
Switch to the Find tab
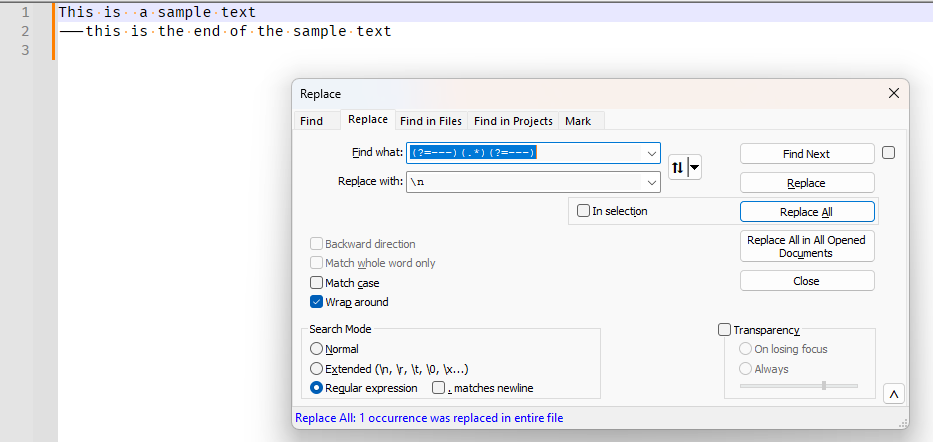[311, 121]
